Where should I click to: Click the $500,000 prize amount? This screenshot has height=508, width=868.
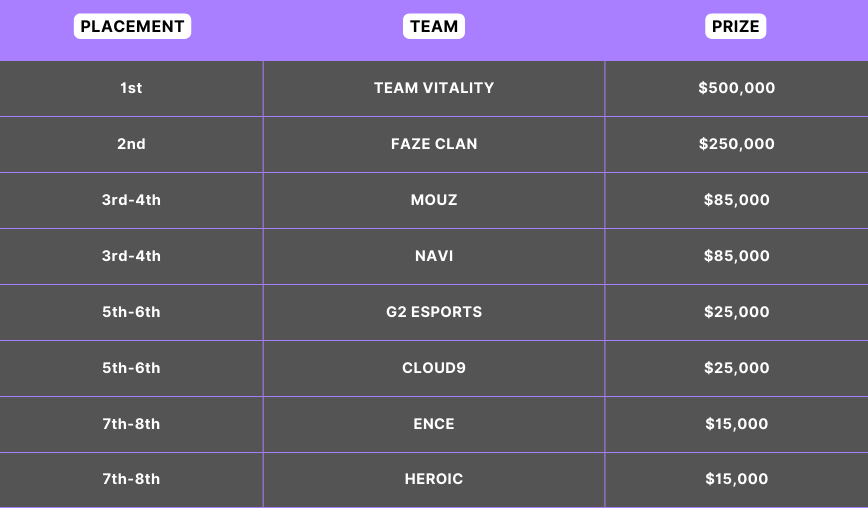point(737,88)
